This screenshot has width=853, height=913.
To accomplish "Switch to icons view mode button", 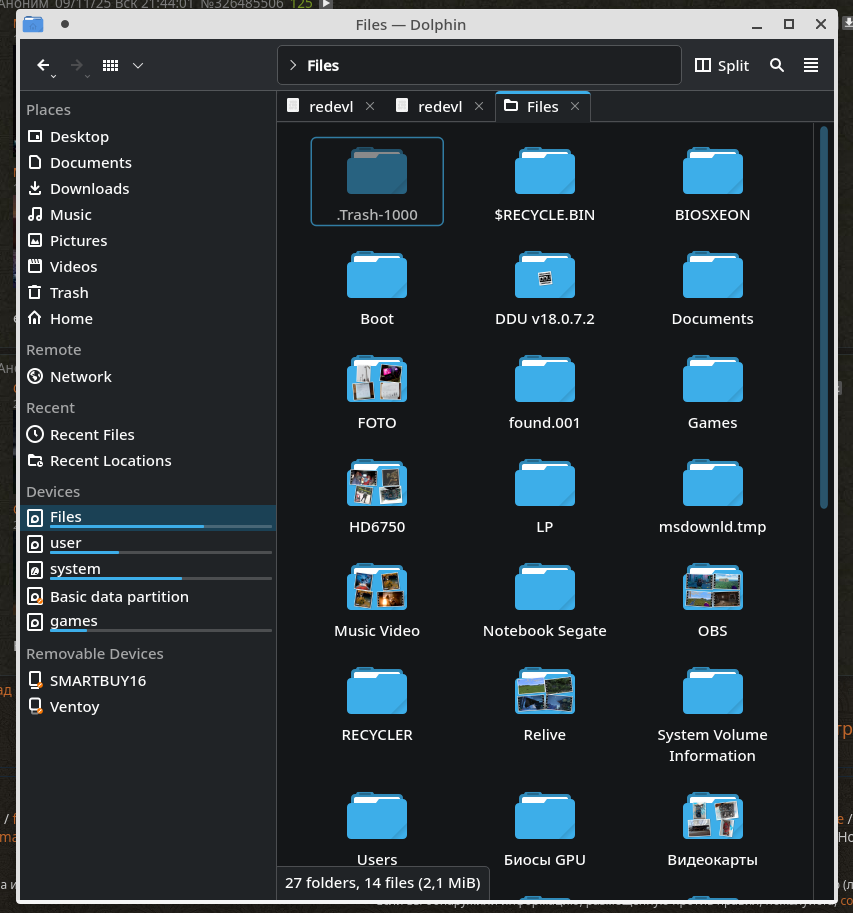I will (111, 65).
